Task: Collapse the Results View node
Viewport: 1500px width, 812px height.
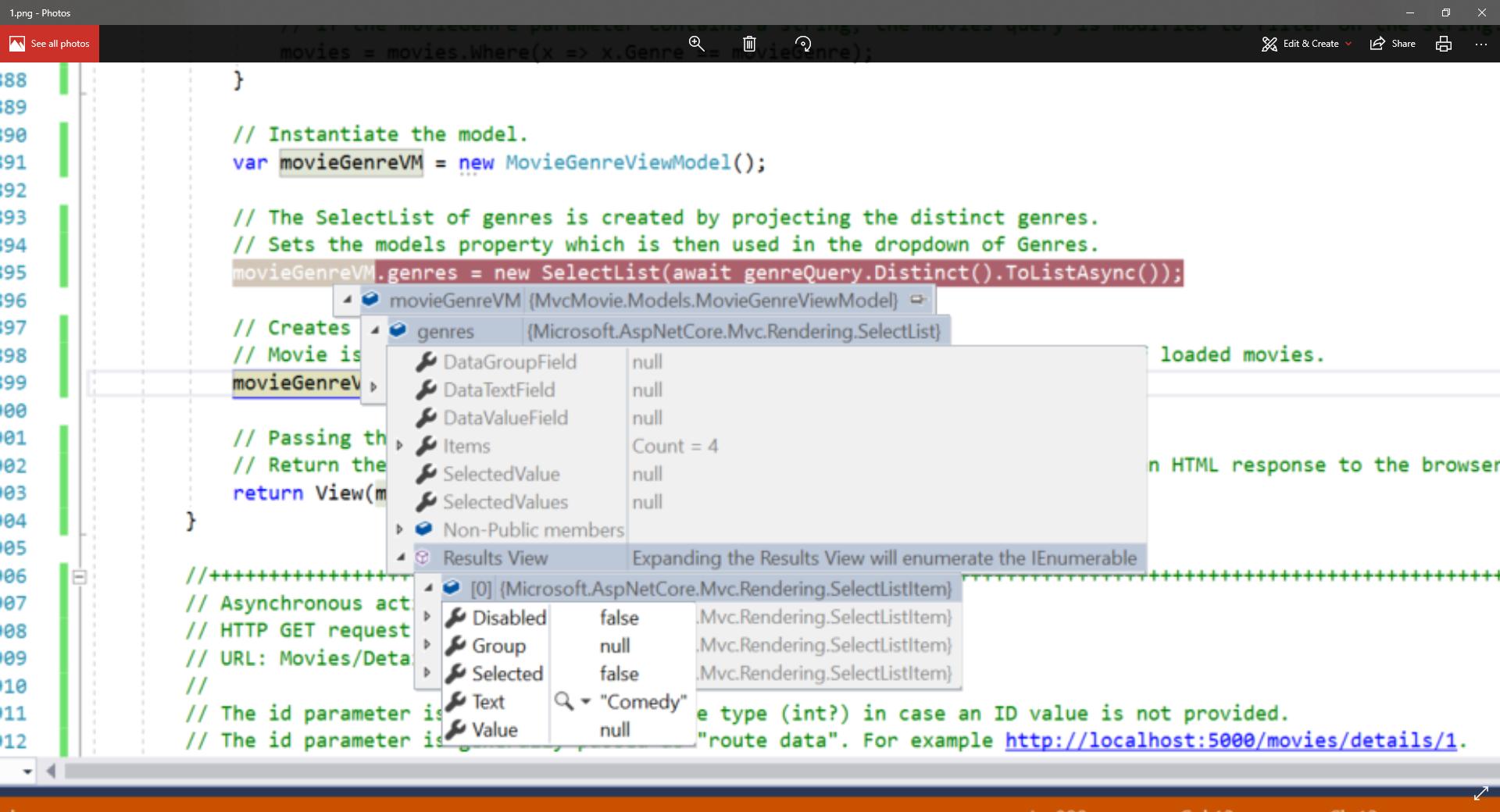Action: pyautogui.click(x=401, y=557)
